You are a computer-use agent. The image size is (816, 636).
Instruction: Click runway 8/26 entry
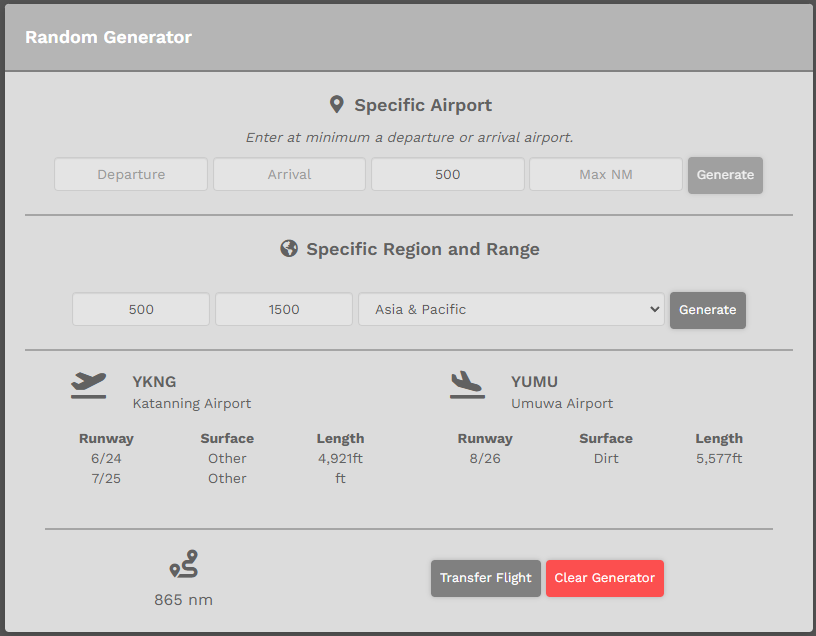pos(485,459)
